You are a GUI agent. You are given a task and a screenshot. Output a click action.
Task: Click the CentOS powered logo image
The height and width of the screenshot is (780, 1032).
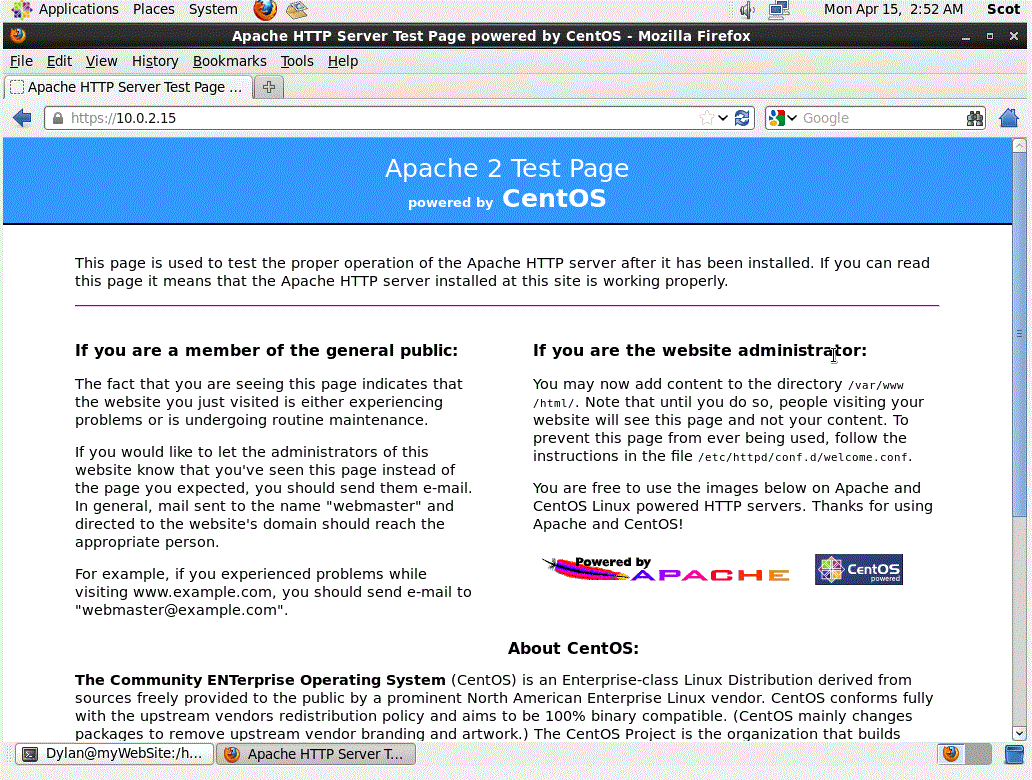coord(858,570)
